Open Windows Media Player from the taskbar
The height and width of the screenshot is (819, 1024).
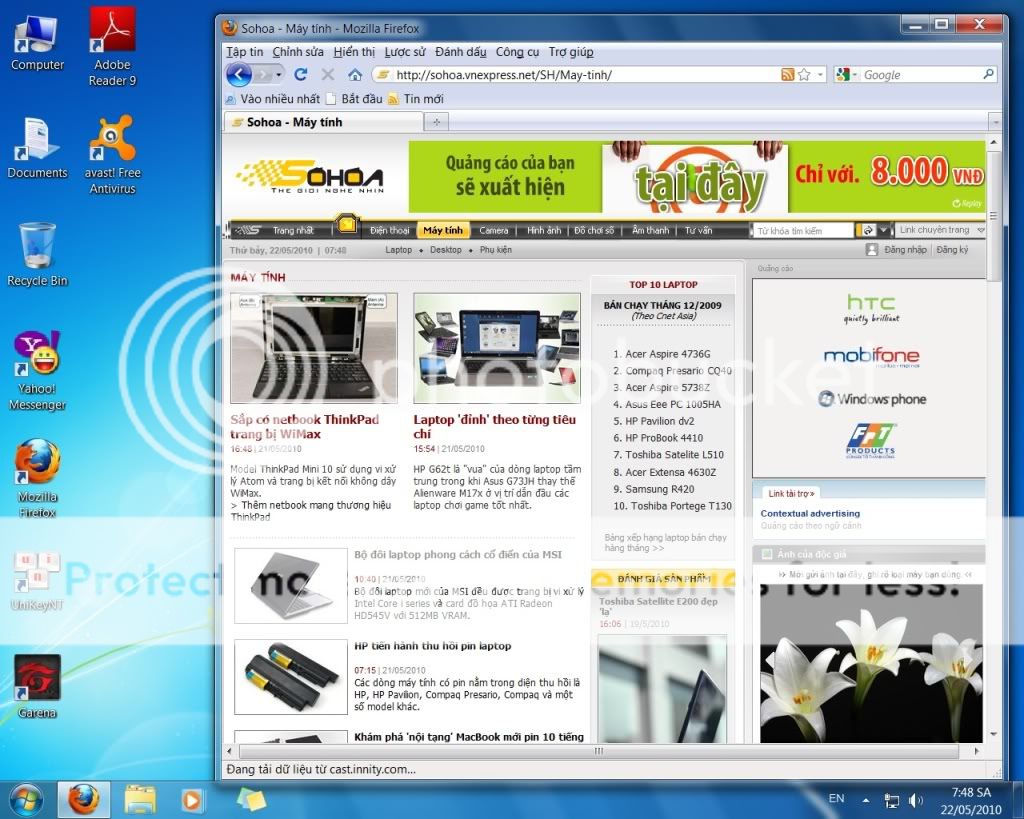pos(191,799)
